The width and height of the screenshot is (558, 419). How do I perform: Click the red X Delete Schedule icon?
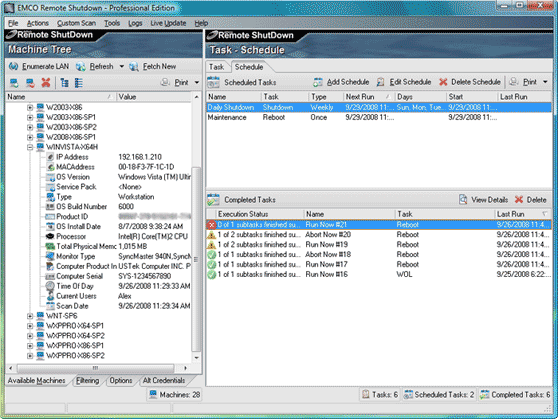coord(443,82)
